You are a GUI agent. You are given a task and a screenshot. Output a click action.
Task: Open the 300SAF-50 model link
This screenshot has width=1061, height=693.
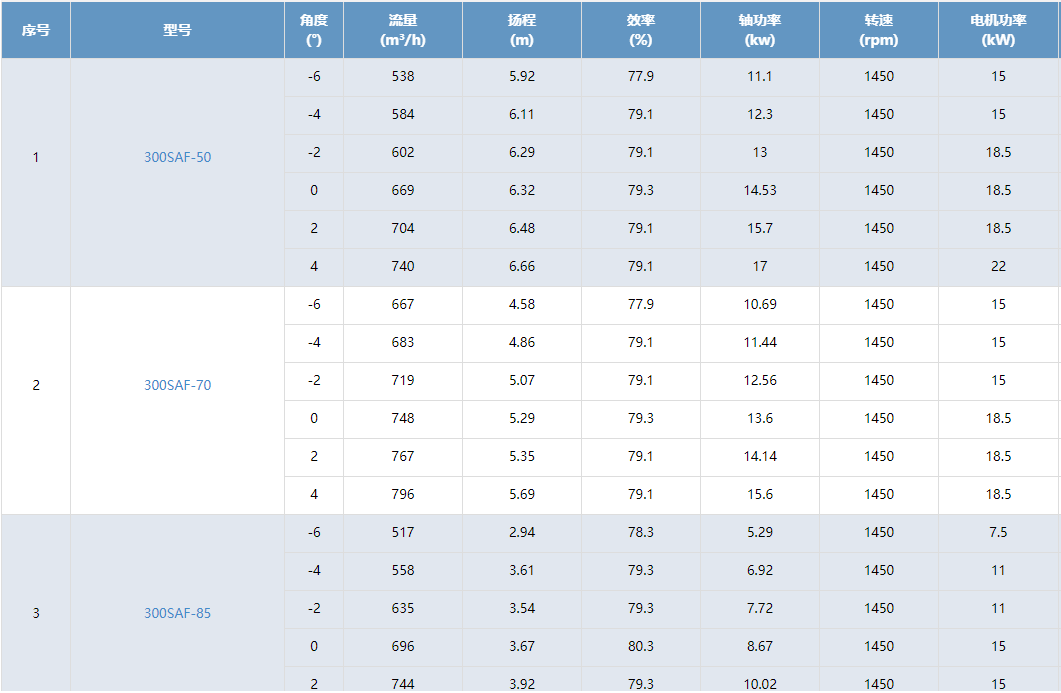point(177,157)
